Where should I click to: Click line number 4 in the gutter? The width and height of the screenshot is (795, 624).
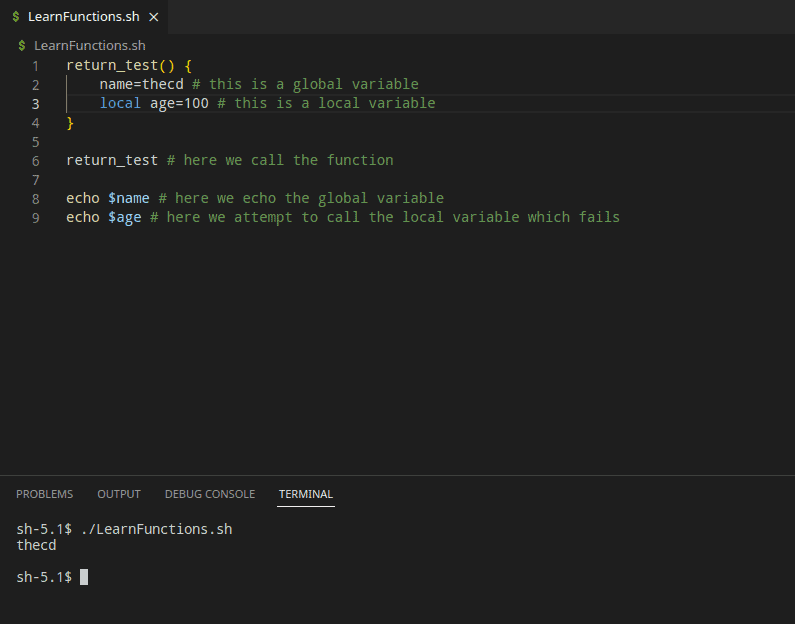35,123
